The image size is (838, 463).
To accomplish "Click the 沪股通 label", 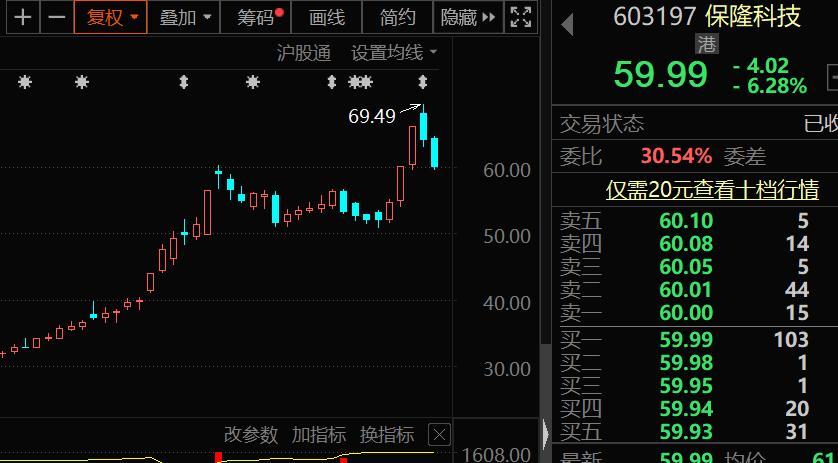I will point(303,53).
